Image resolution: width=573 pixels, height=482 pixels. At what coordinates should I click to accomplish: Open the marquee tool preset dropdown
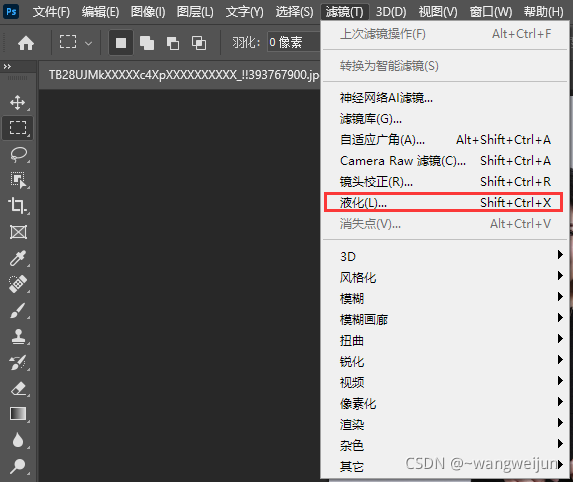point(88,43)
